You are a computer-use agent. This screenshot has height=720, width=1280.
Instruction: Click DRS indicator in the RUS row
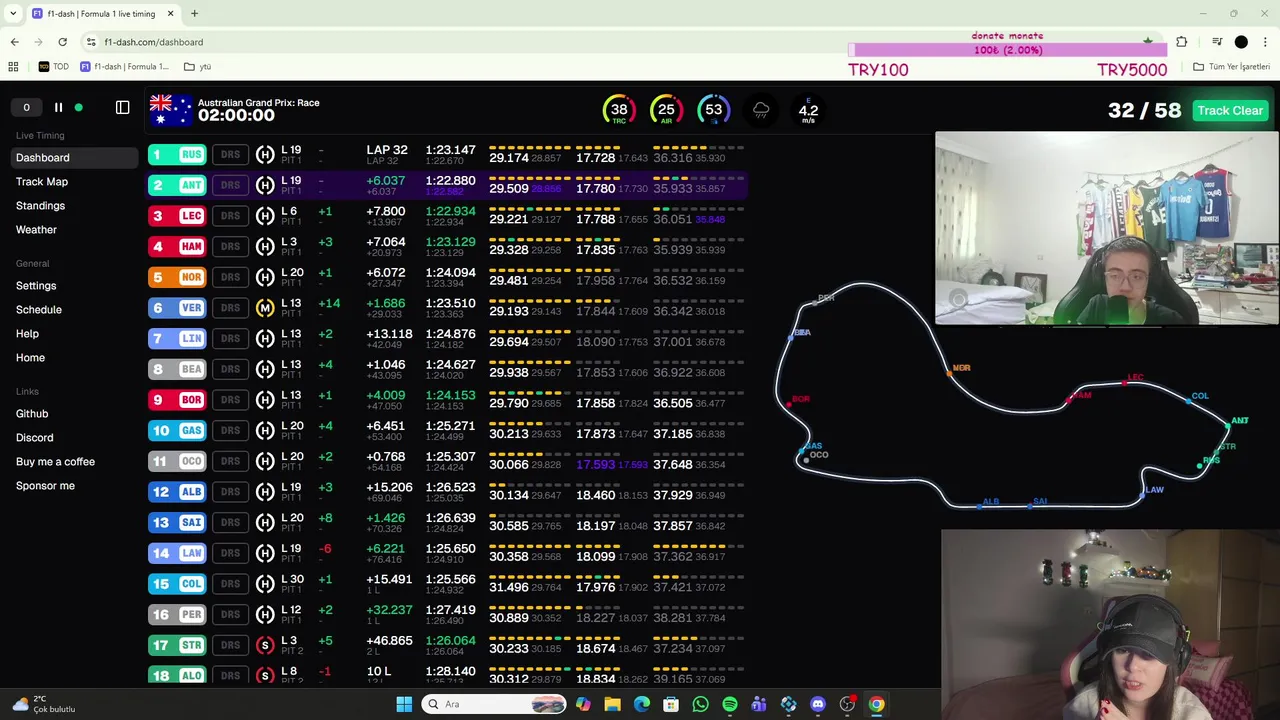(x=231, y=154)
